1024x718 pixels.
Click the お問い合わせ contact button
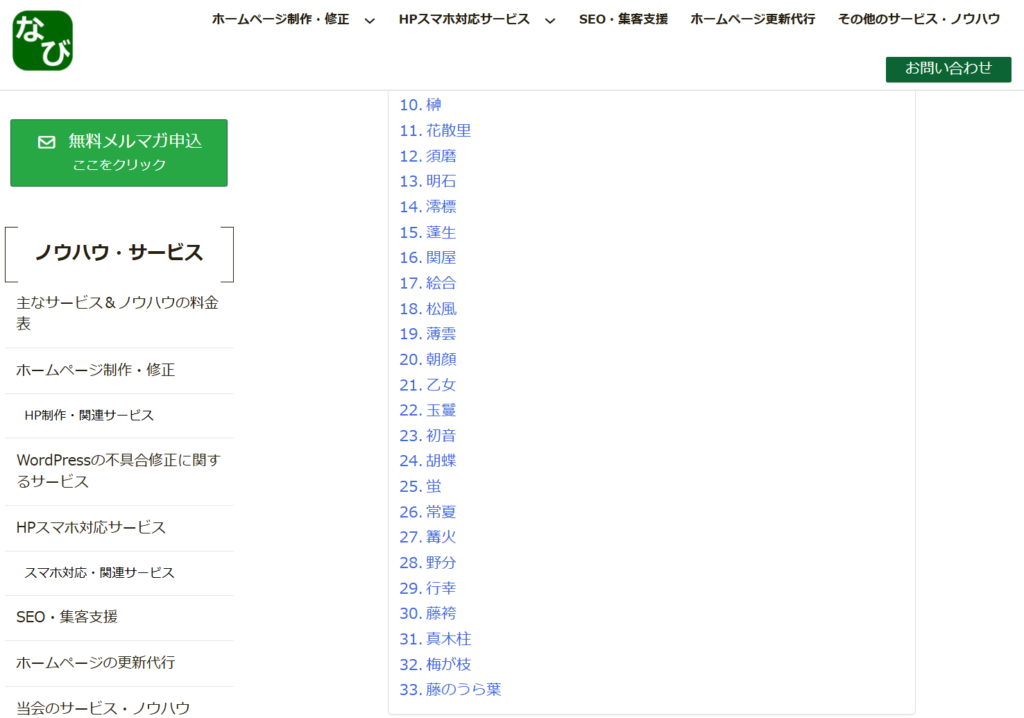pos(948,69)
